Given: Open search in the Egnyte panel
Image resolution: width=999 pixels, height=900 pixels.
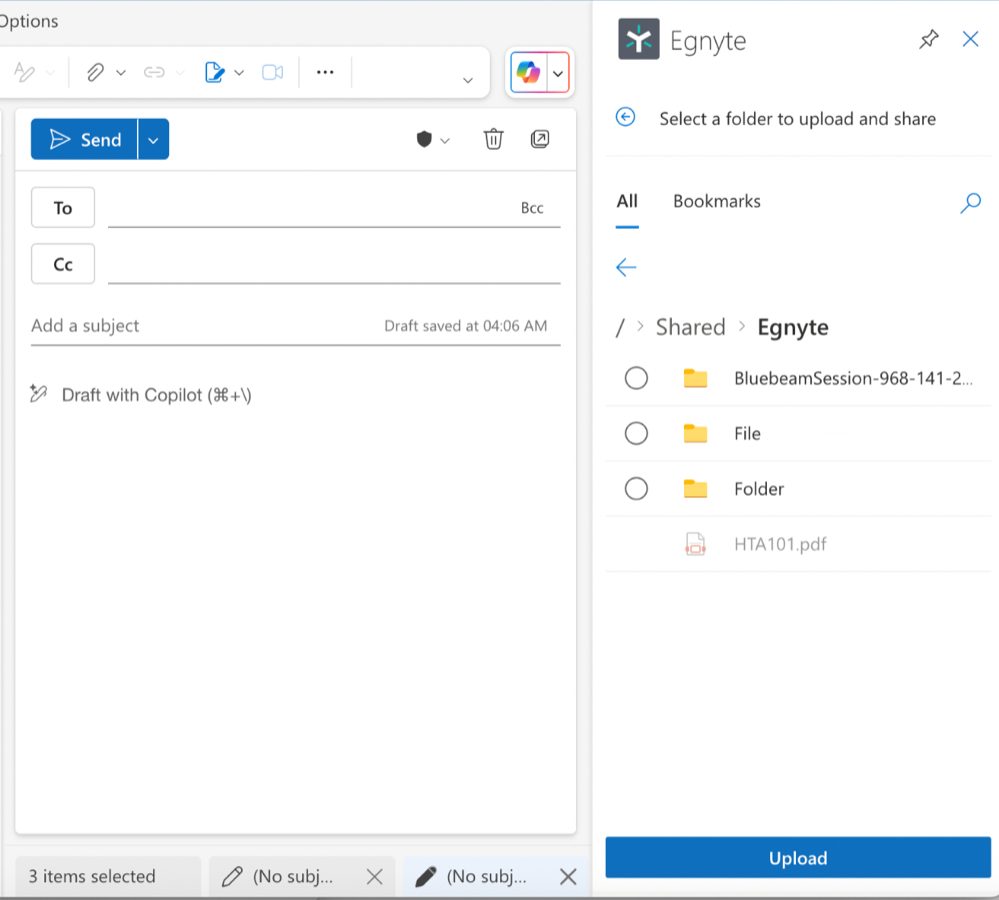Looking at the screenshot, I should coord(969,202).
